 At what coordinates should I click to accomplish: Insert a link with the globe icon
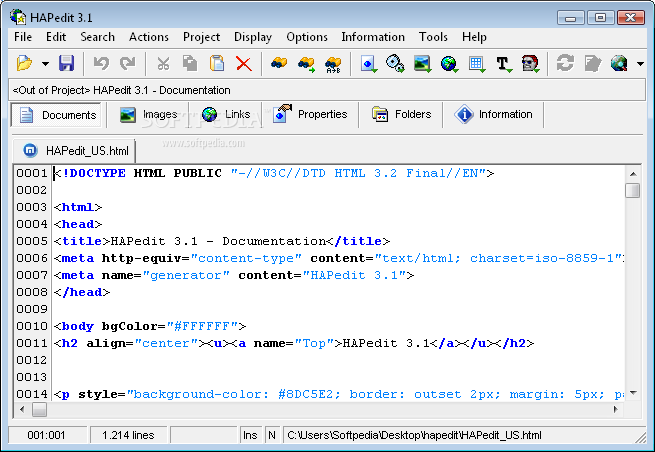pyautogui.click(x=449, y=63)
